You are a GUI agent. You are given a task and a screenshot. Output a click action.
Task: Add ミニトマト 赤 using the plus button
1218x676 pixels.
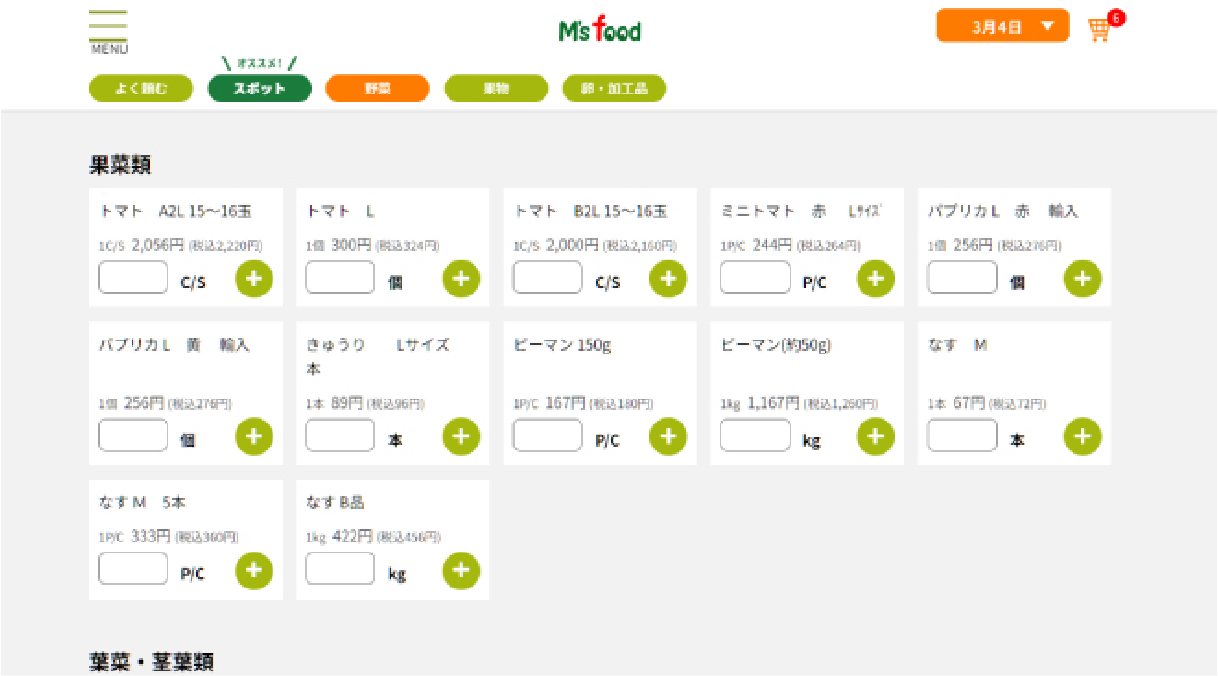point(875,279)
